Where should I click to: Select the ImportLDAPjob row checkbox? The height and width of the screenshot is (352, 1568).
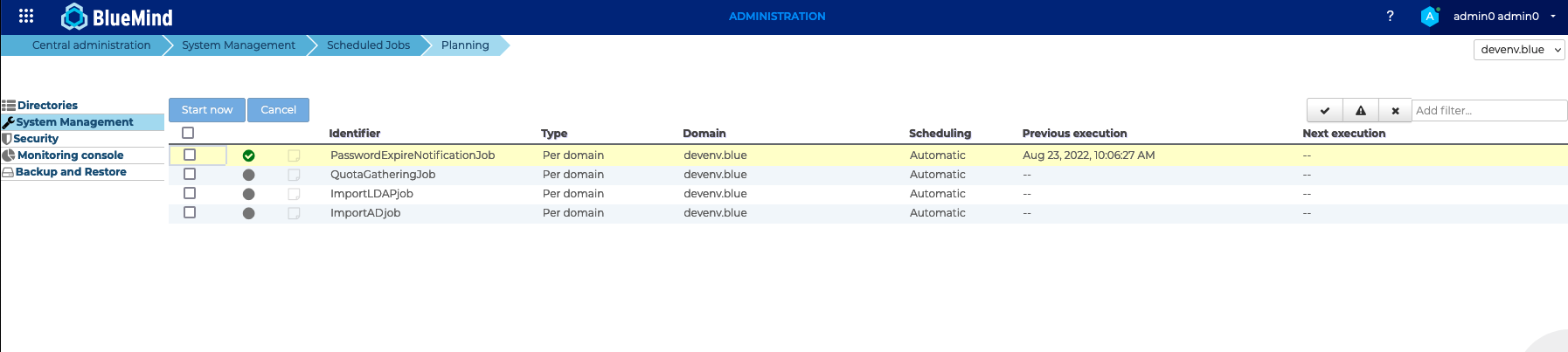pyautogui.click(x=190, y=193)
